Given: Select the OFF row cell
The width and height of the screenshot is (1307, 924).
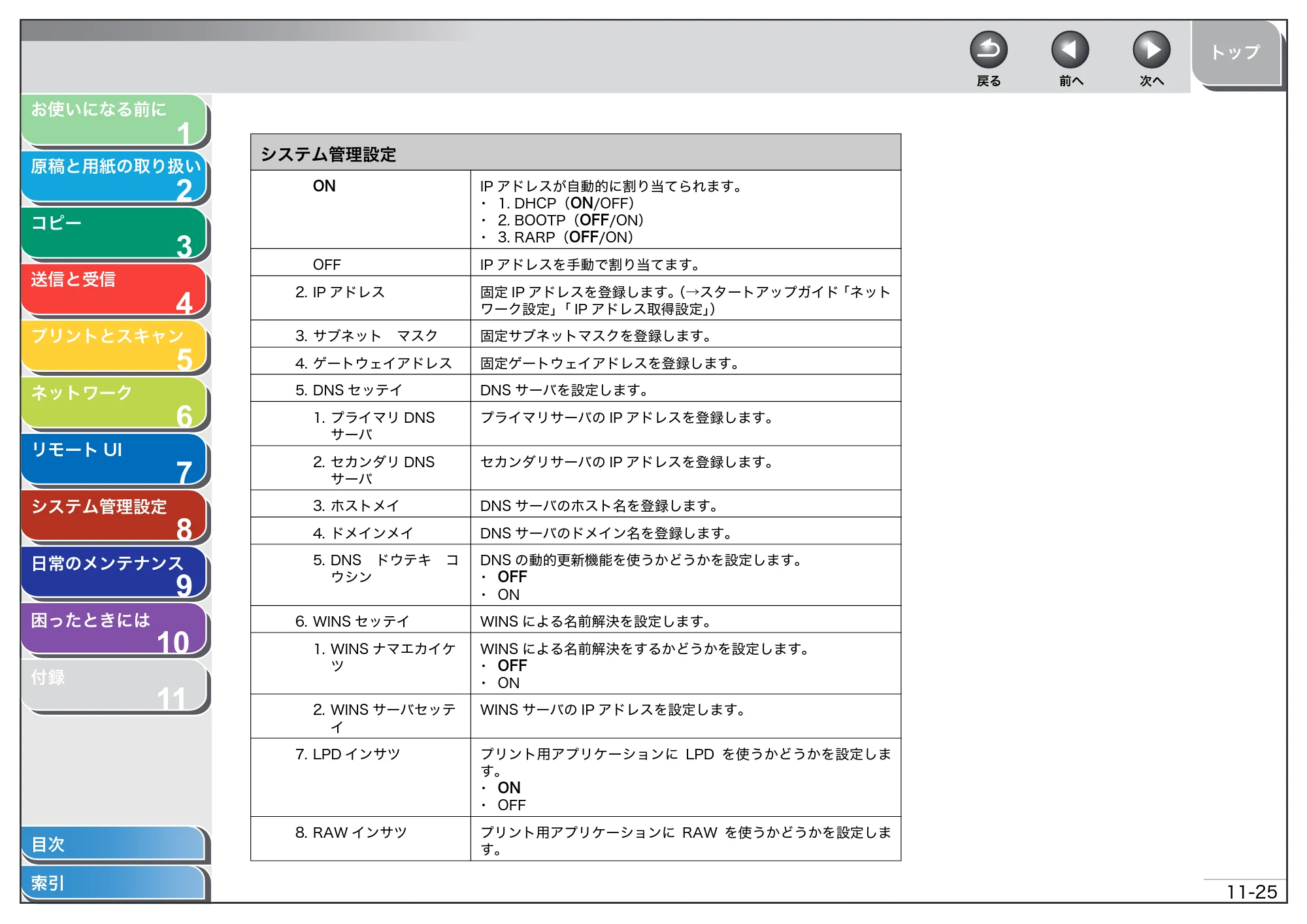Looking at the screenshot, I should 360,263.
